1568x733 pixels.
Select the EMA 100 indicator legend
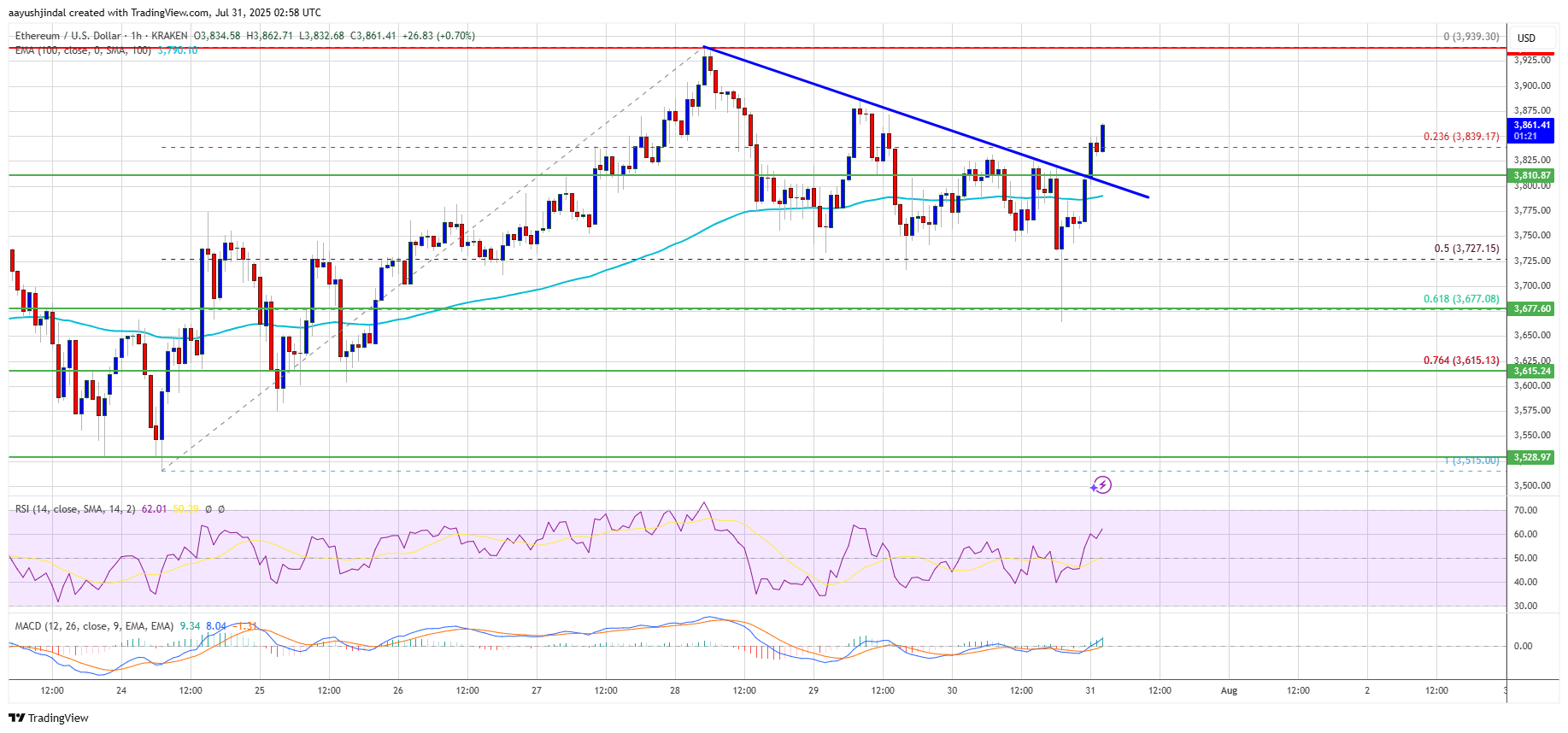(x=82, y=50)
